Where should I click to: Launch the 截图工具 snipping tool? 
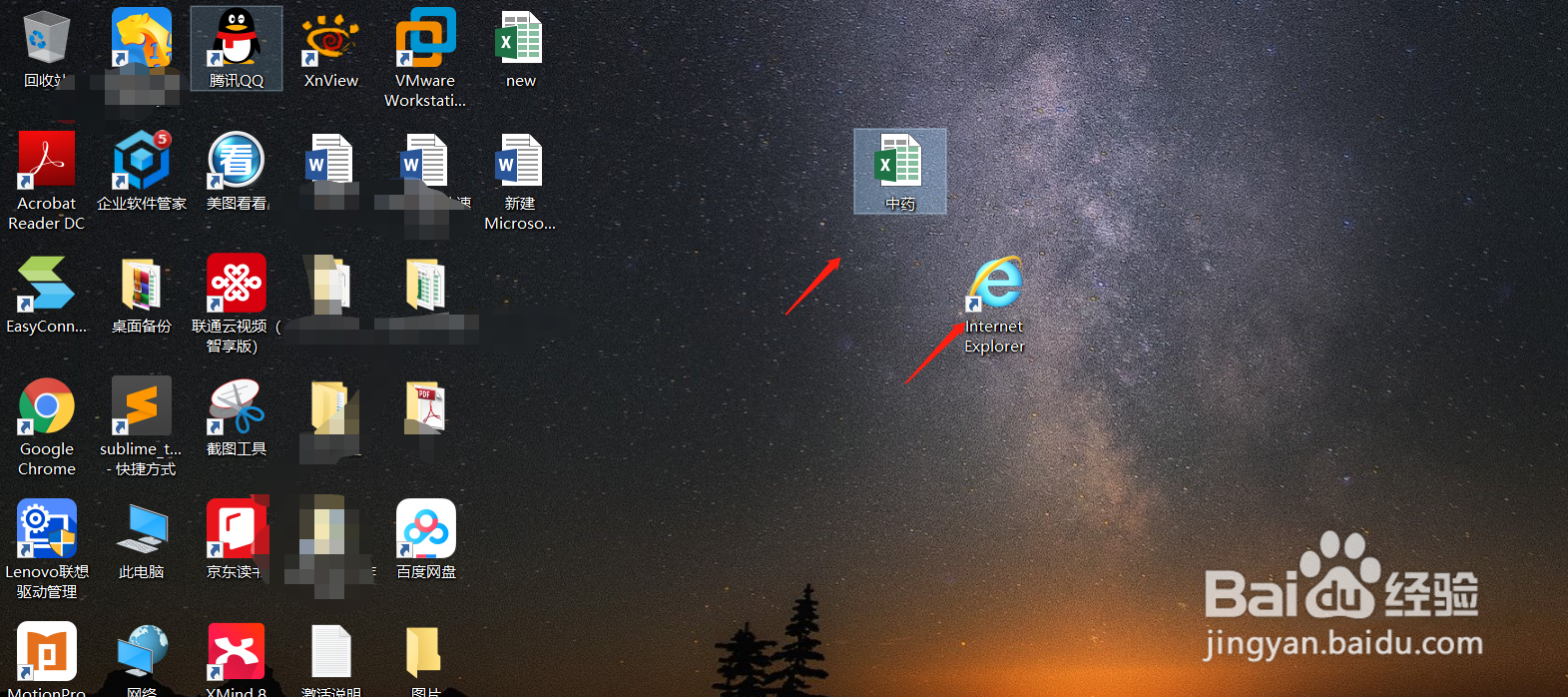(237, 416)
